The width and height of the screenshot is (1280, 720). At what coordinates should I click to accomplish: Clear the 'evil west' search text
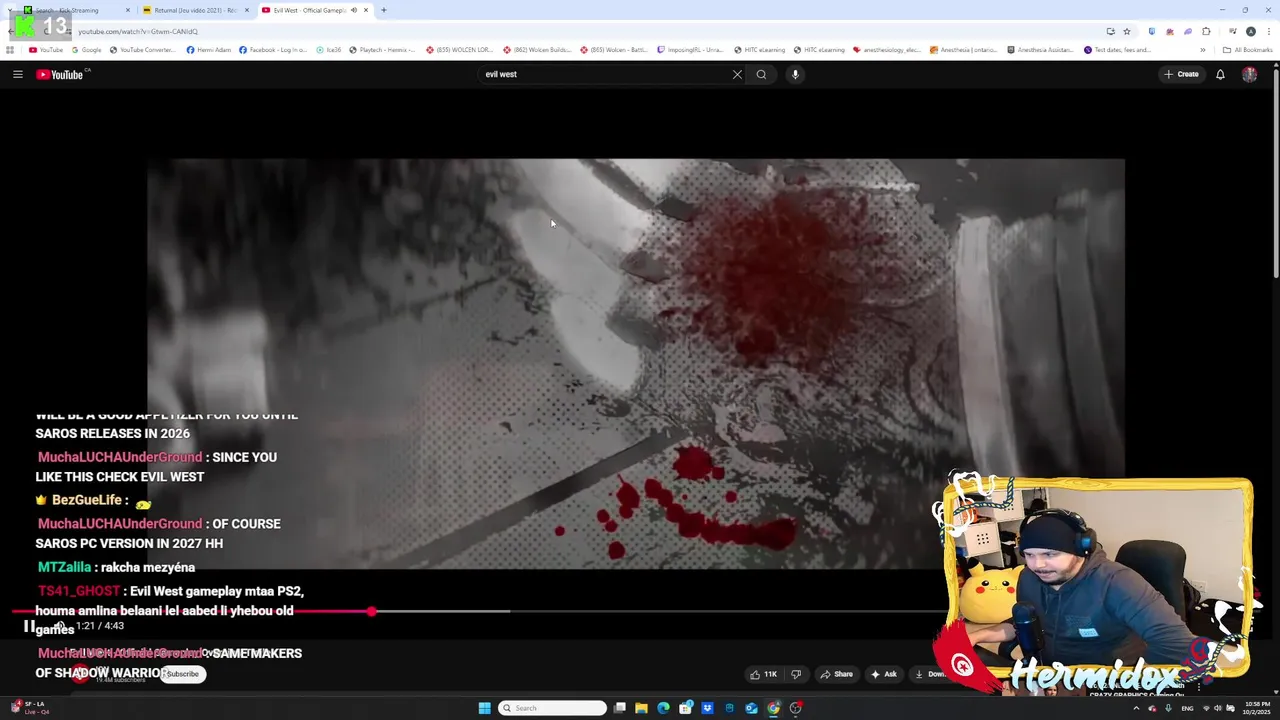coord(737,74)
